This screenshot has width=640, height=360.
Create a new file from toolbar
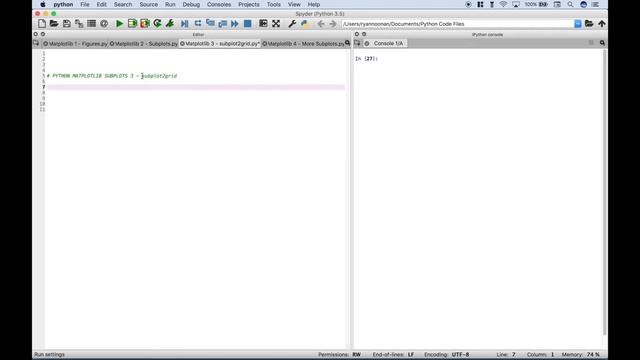[x=42, y=24]
